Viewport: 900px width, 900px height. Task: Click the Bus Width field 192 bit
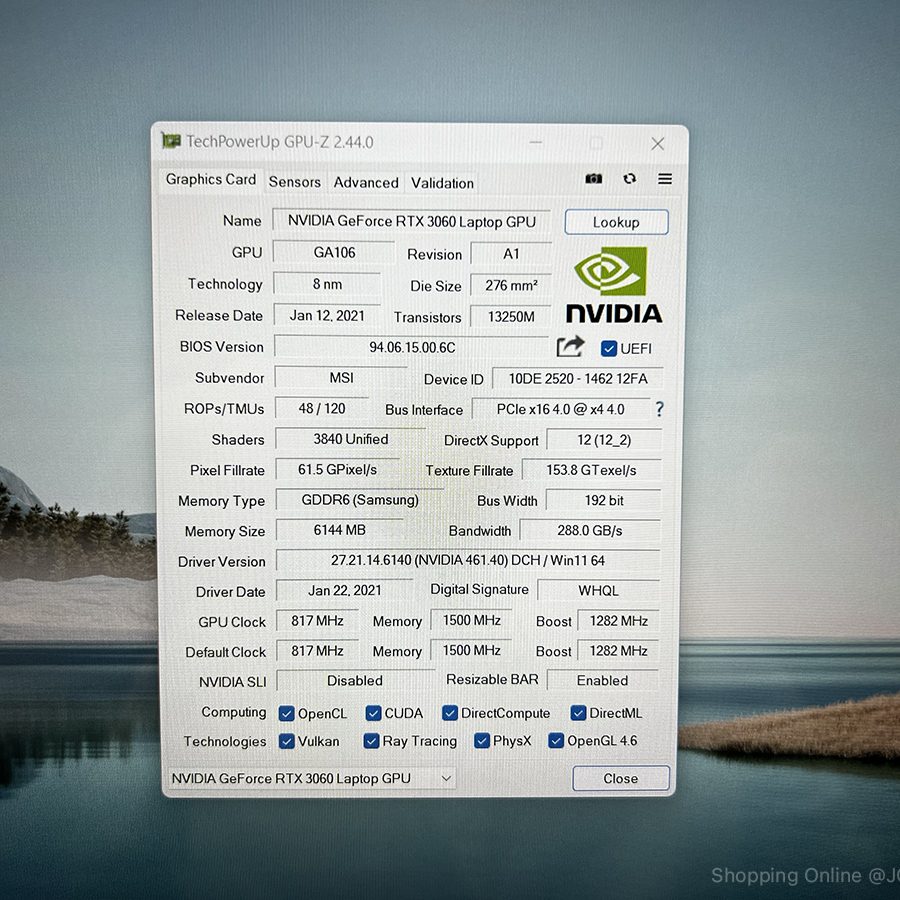coord(603,501)
